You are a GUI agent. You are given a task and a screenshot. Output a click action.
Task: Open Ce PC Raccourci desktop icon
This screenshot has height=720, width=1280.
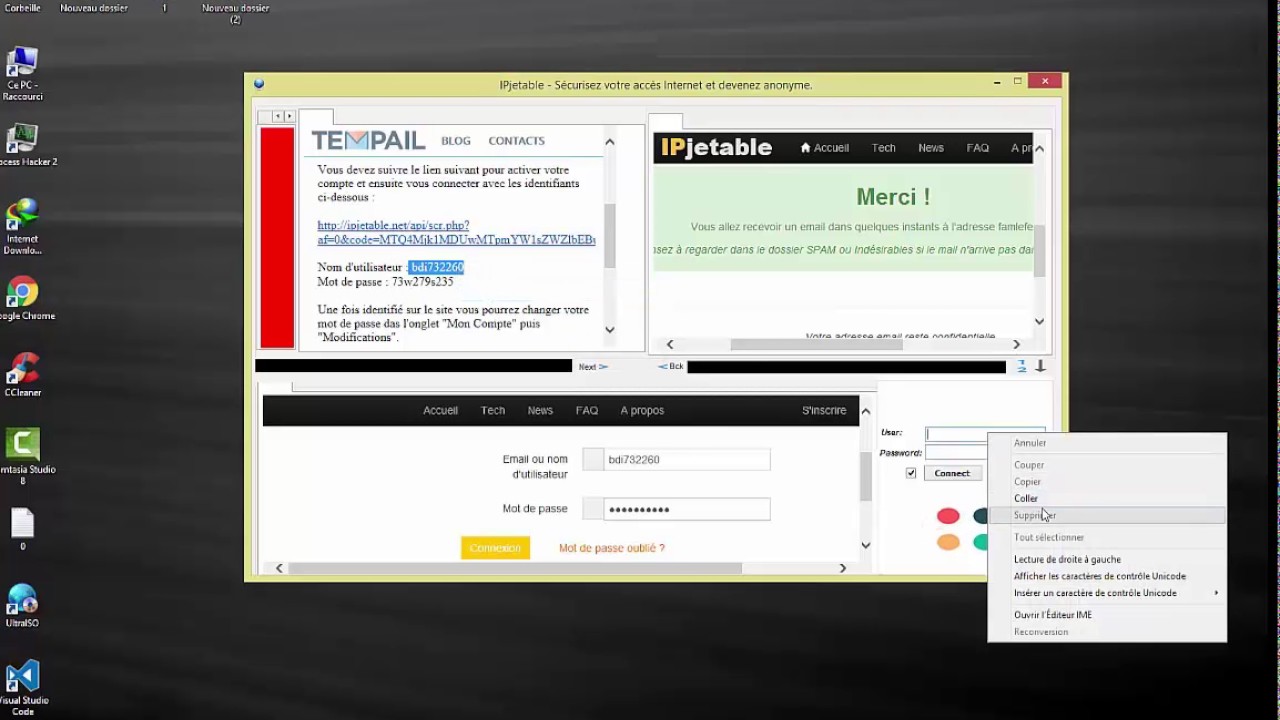click(22, 73)
